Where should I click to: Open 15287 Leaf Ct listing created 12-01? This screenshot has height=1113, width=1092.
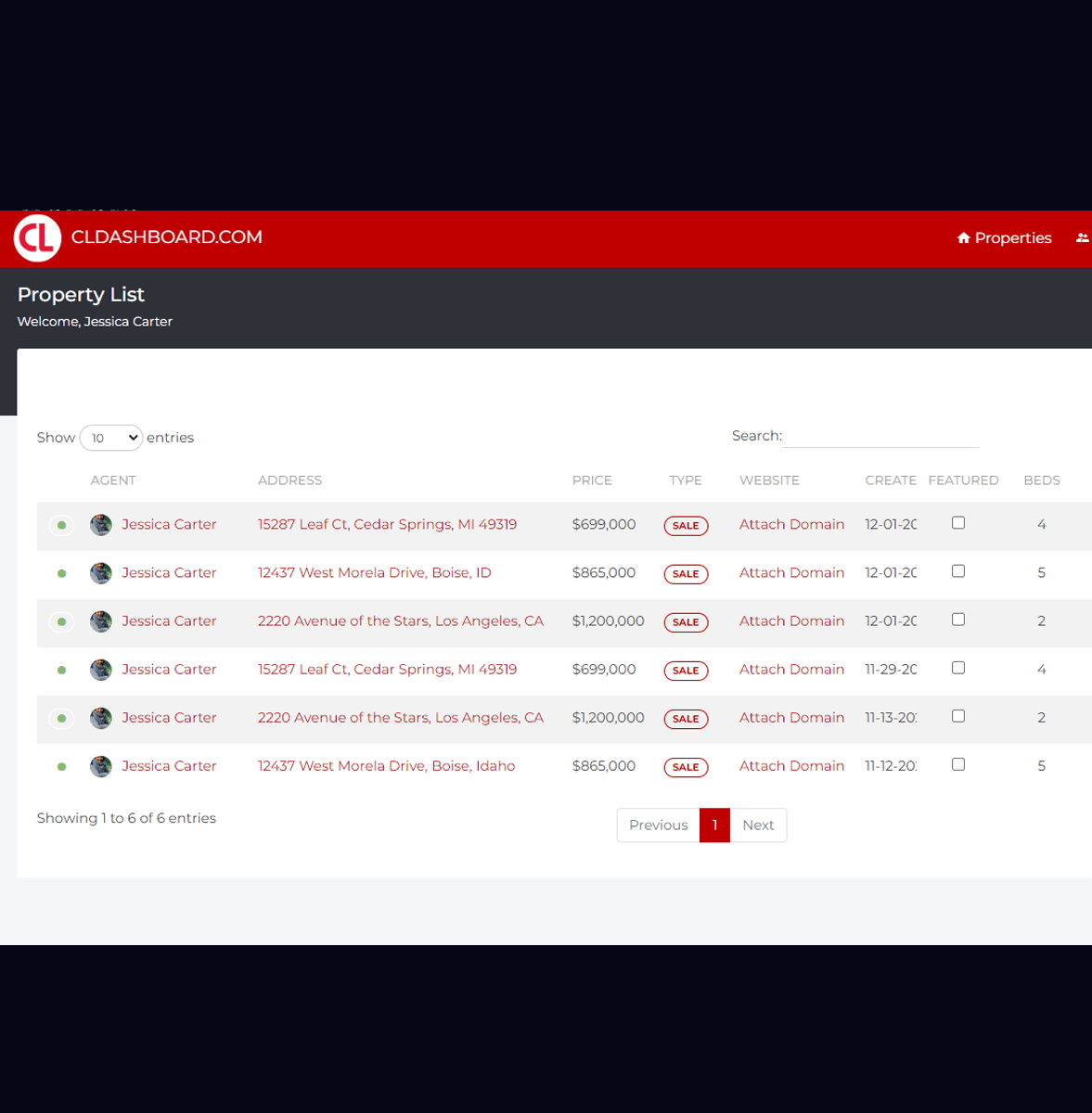387,524
